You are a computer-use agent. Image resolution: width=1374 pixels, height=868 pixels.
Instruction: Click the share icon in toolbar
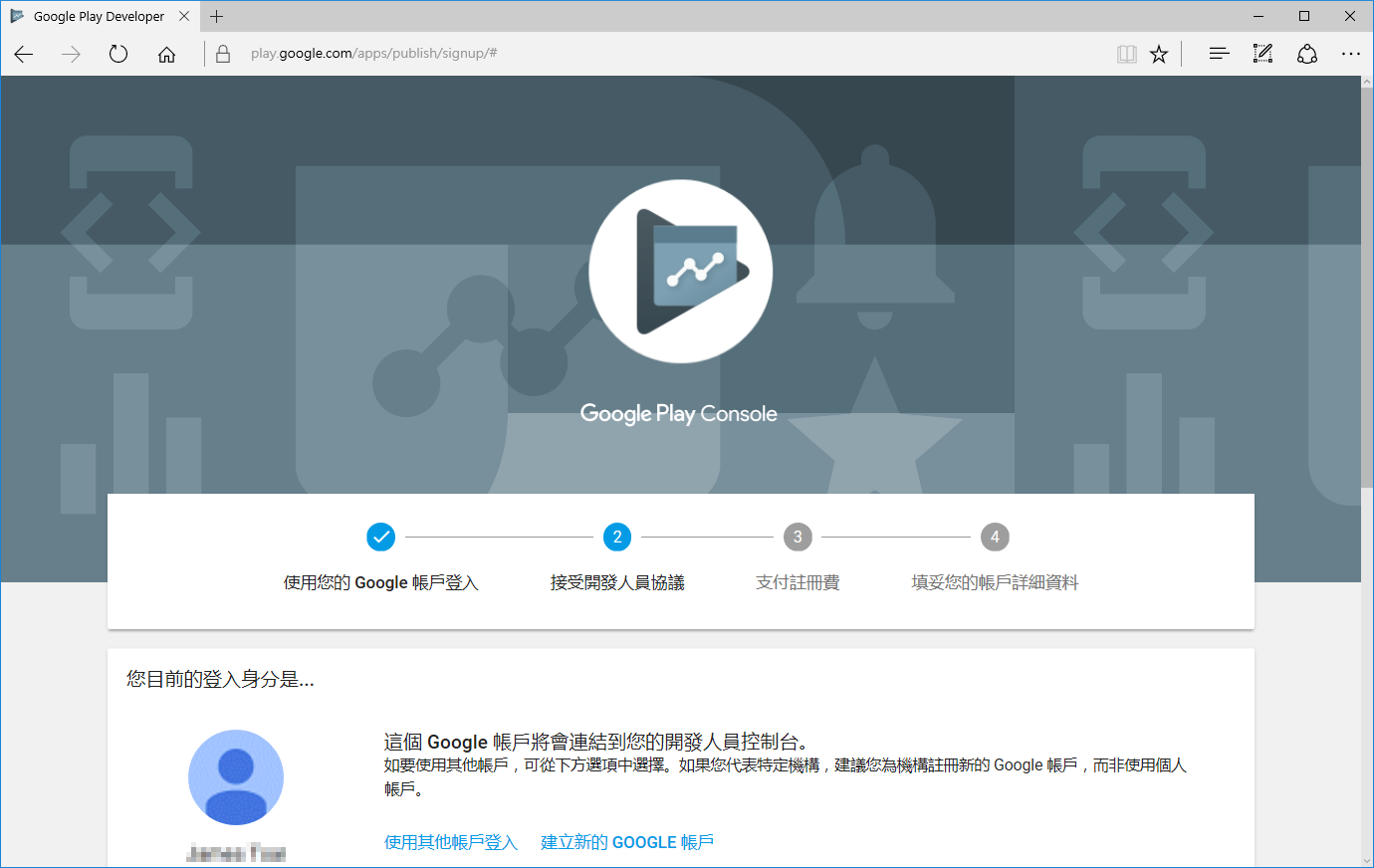[1307, 54]
